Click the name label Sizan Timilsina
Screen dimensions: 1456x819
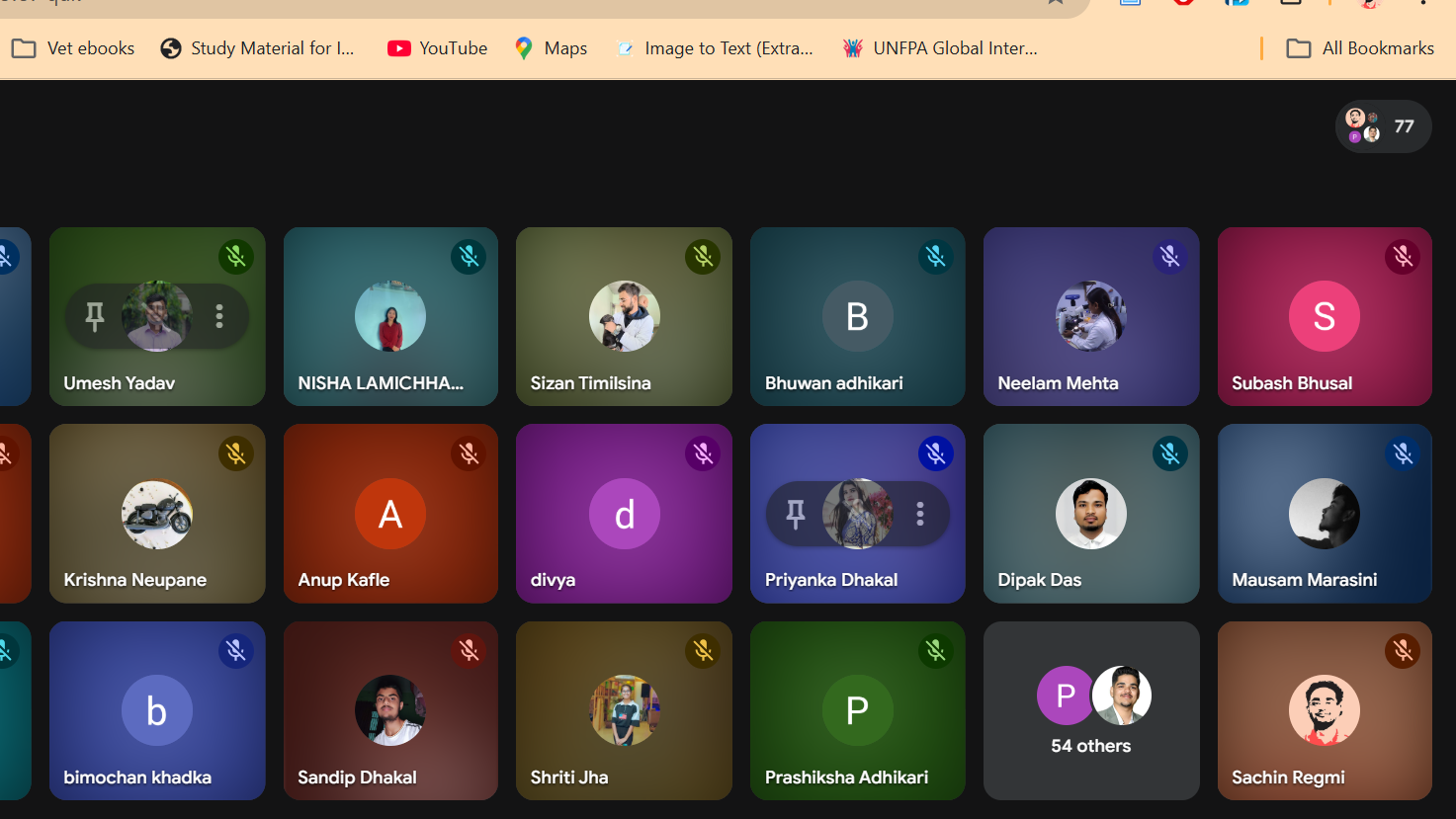[x=591, y=383]
